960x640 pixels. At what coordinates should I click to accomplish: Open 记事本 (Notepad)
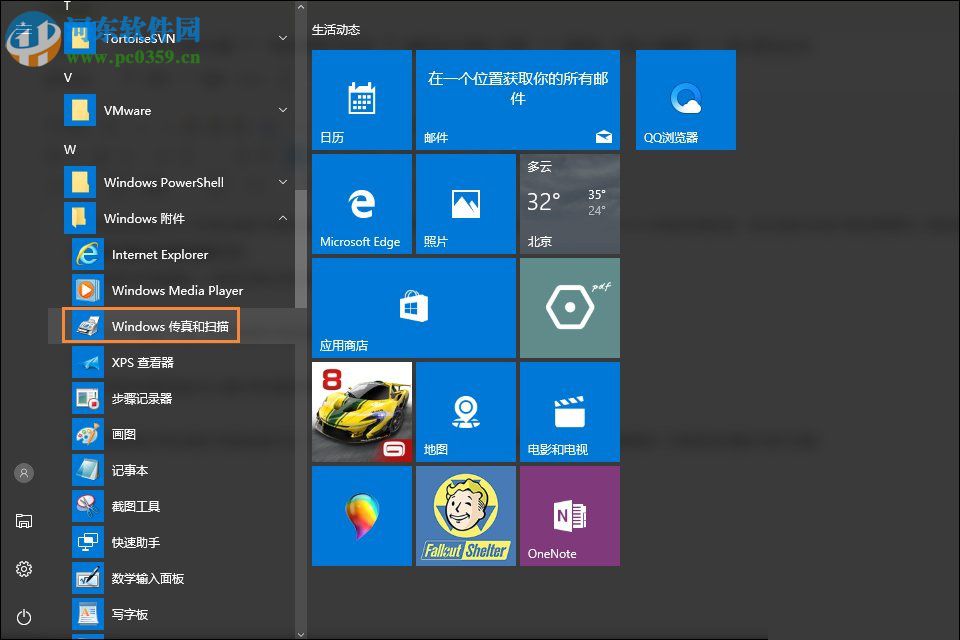(130, 471)
